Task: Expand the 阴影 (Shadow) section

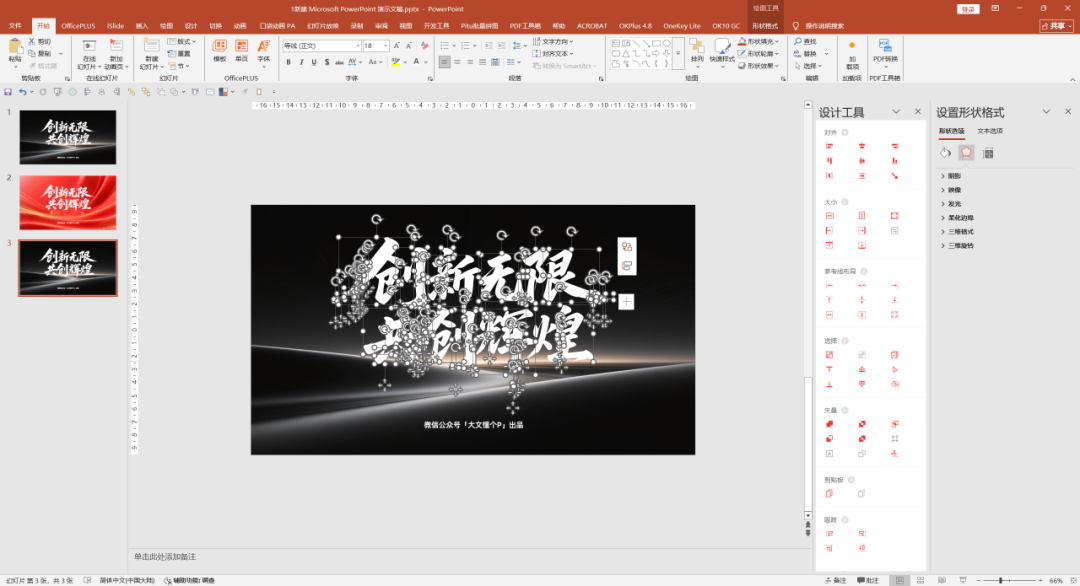Action: [x=955, y=175]
